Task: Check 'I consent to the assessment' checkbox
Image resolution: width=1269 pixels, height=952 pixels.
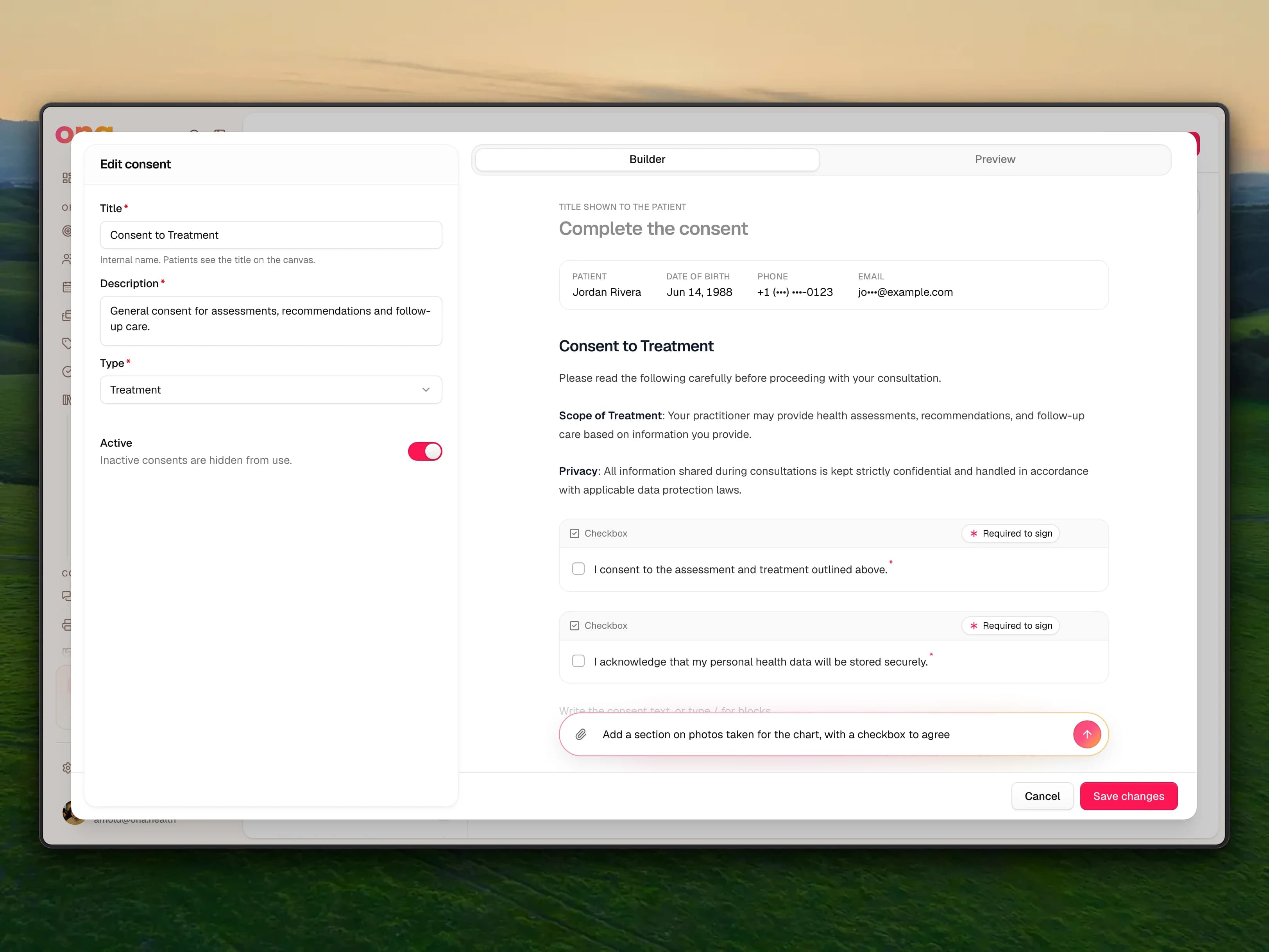Action: click(x=578, y=569)
